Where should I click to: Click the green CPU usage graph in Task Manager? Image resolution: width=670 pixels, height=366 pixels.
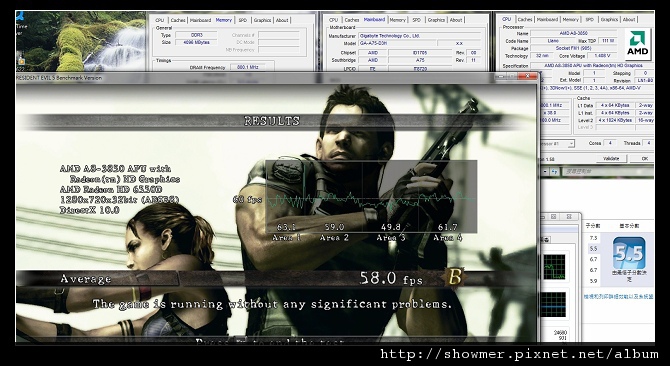point(555,266)
